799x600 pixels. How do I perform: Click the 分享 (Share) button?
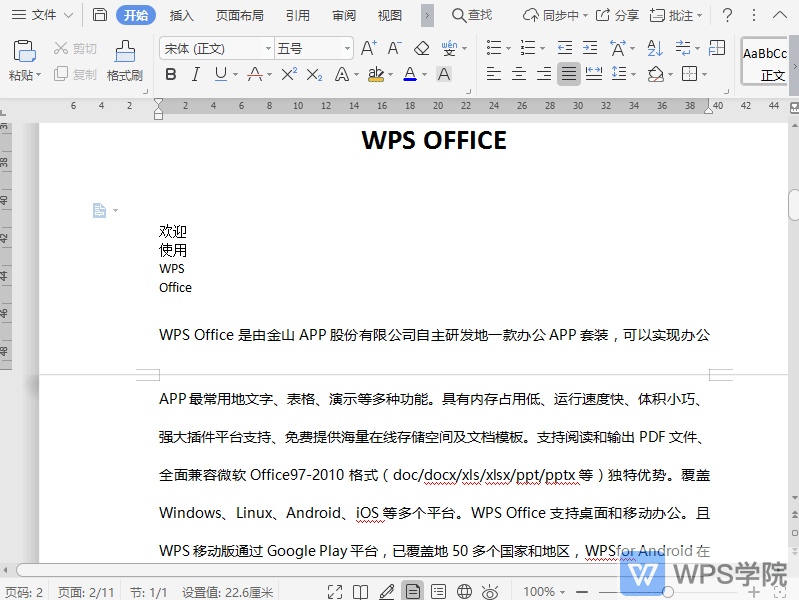pyautogui.click(x=617, y=15)
